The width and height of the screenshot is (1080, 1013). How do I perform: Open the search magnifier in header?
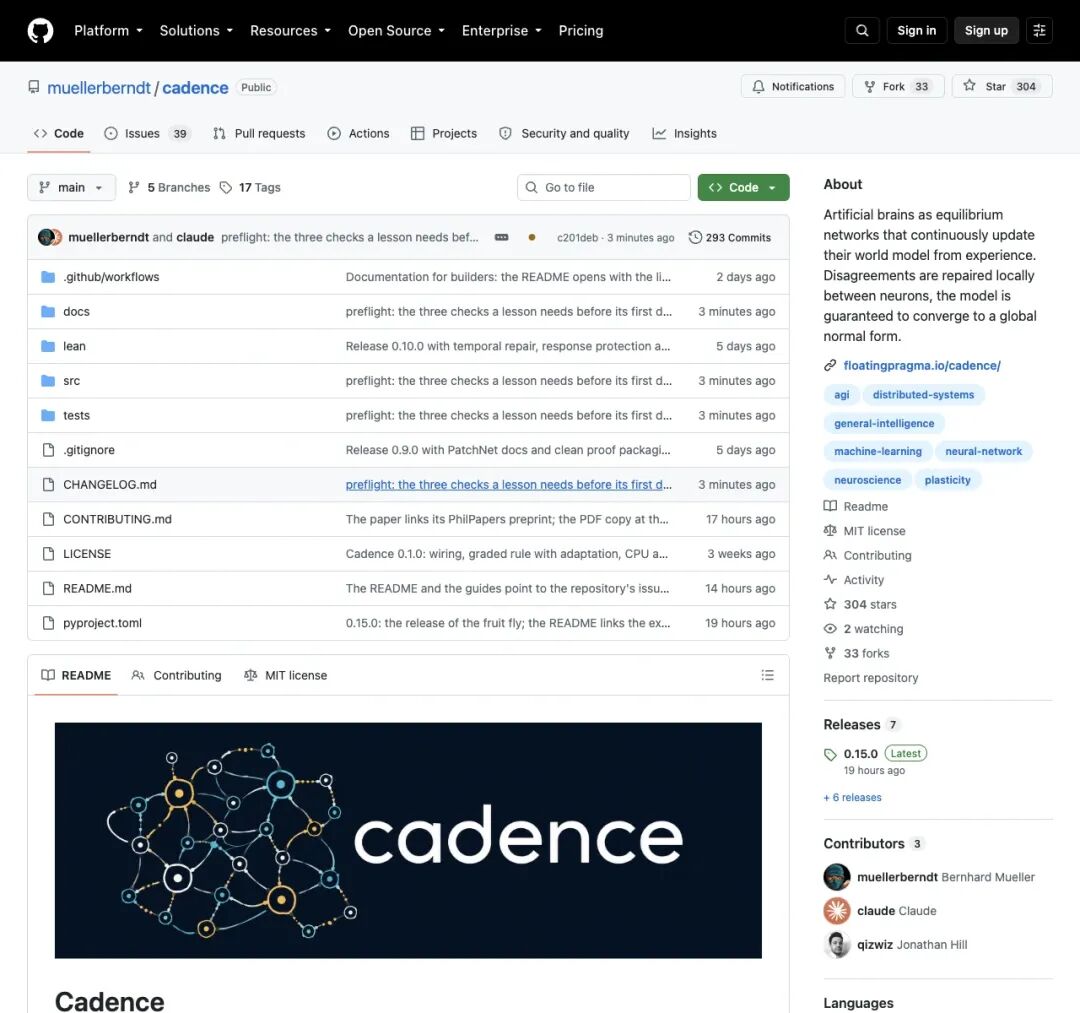[x=862, y=31]
